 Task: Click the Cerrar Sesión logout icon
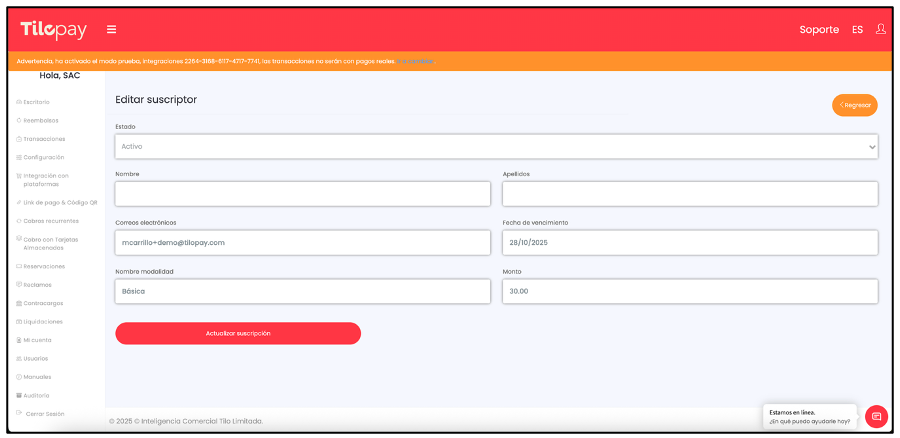(x=20, y=413)
